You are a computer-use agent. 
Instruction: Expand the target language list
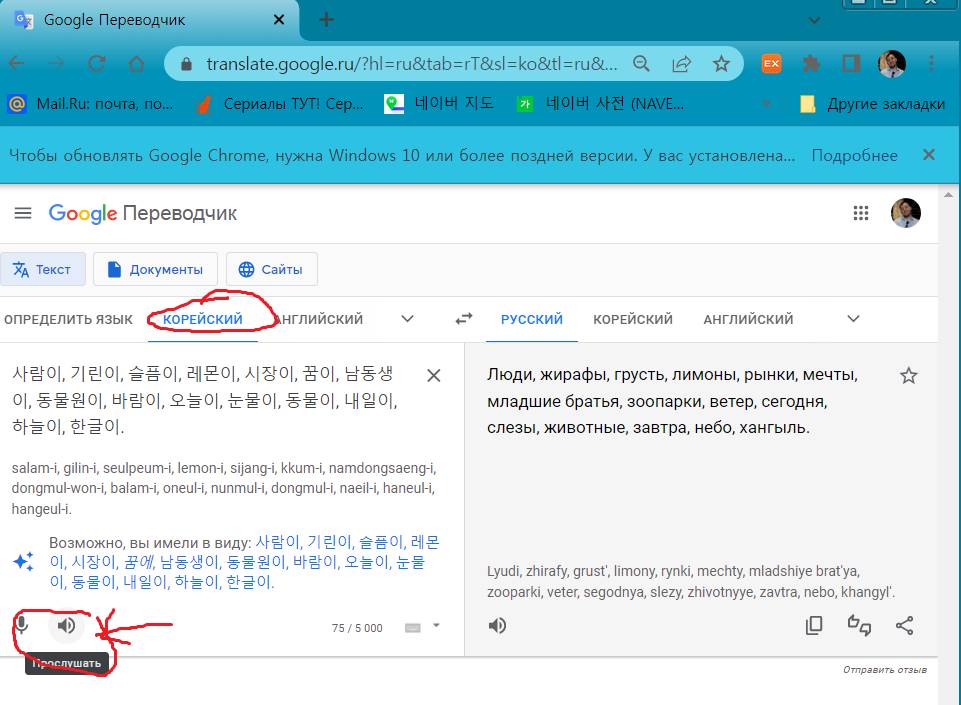(853, 319)
